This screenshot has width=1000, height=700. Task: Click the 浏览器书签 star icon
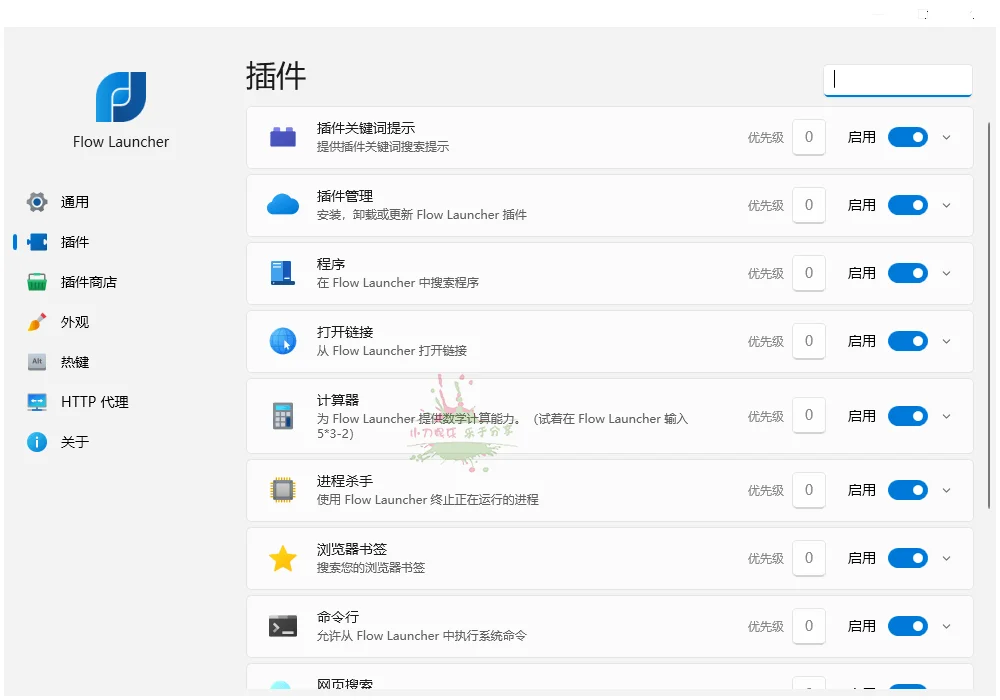point(283,557)
